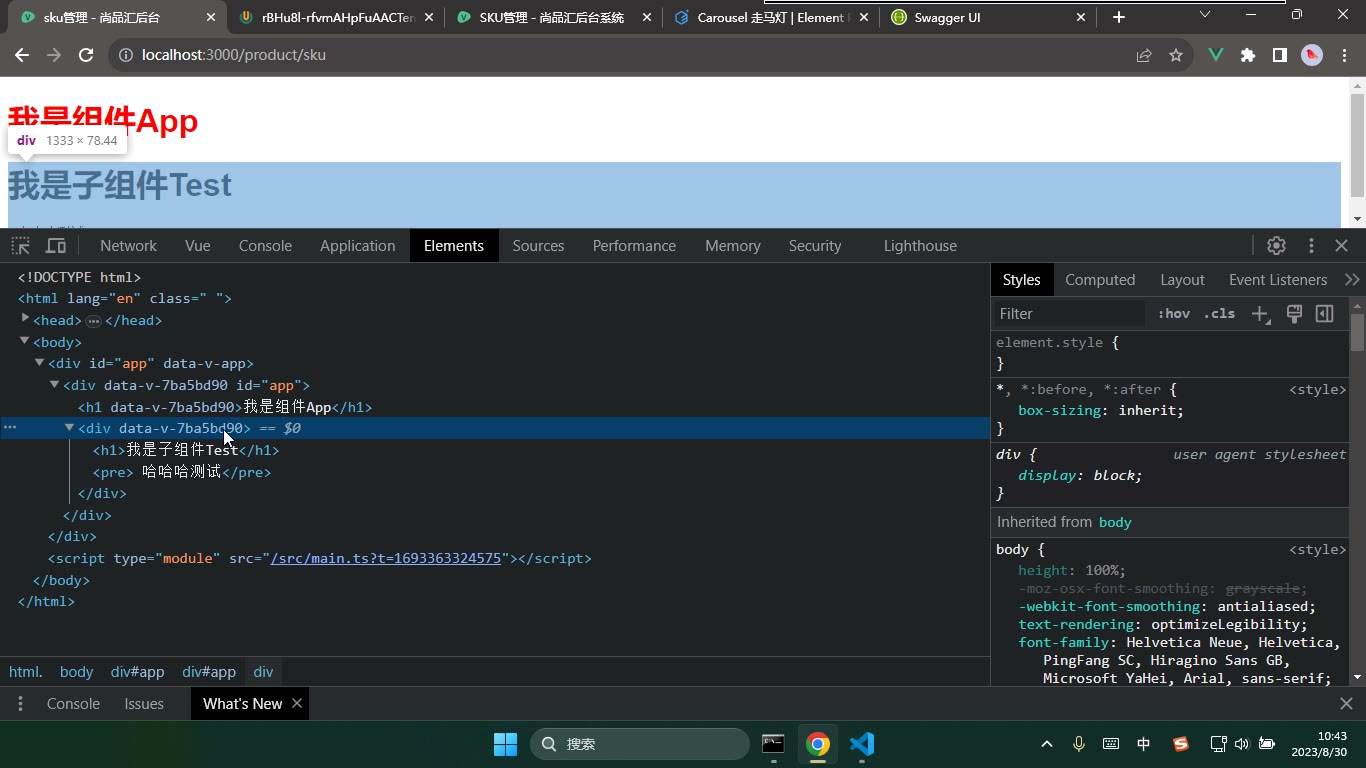The height and width of the screenshot is (768, 1366).
Task: Open Chrome side panel icon
Action: tap(1280, 55)
